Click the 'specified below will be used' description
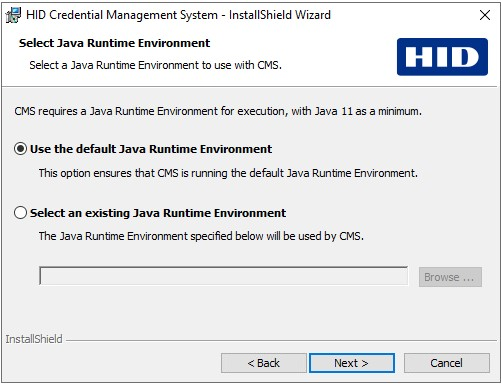501x384 pixels. [201, 236]
